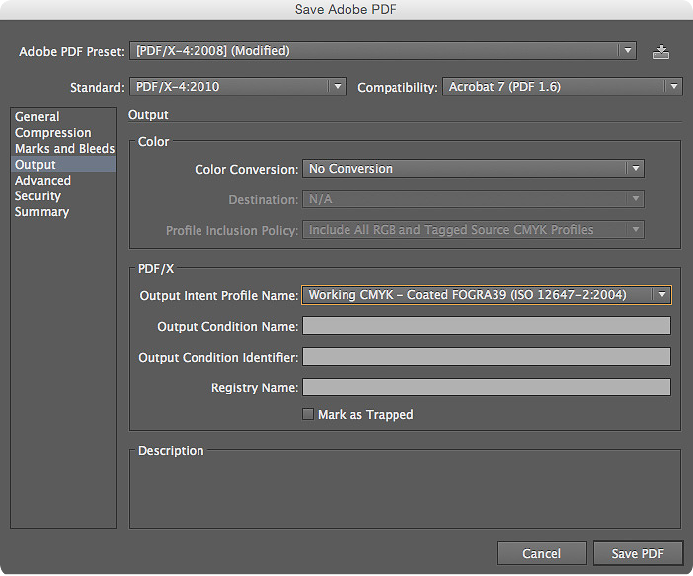Image resolution: width=693 pixels, height=576 pixels.
Task: Focus the Registry Name field
Action: click(x=486, y=387)
